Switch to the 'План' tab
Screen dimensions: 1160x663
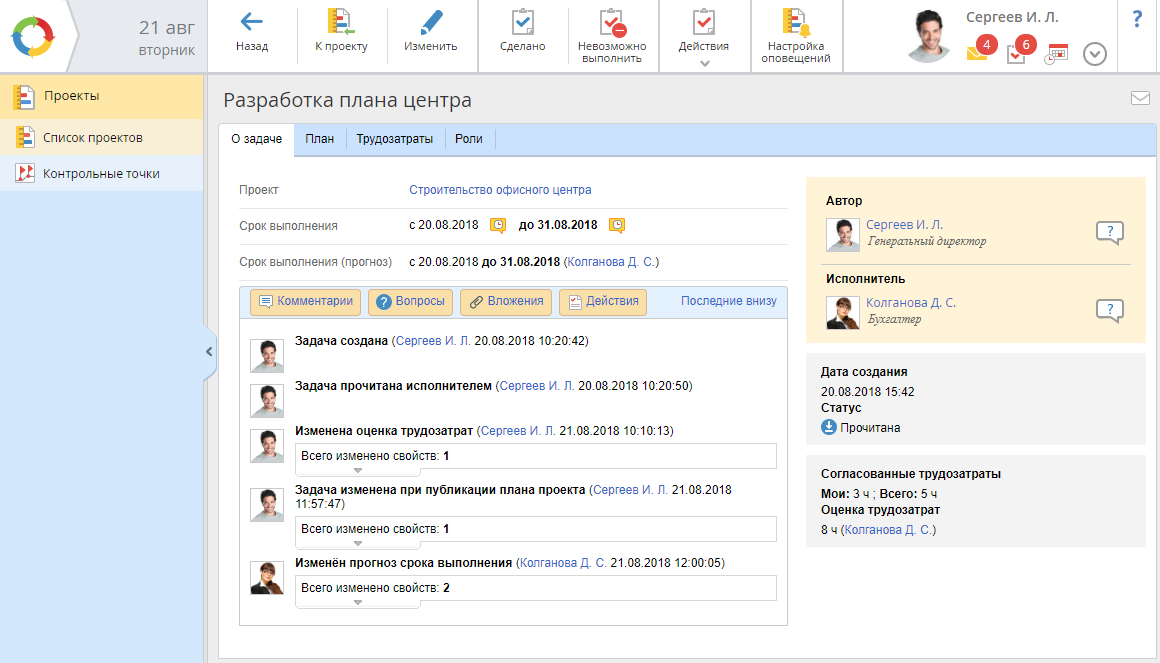tap(319, 139)
